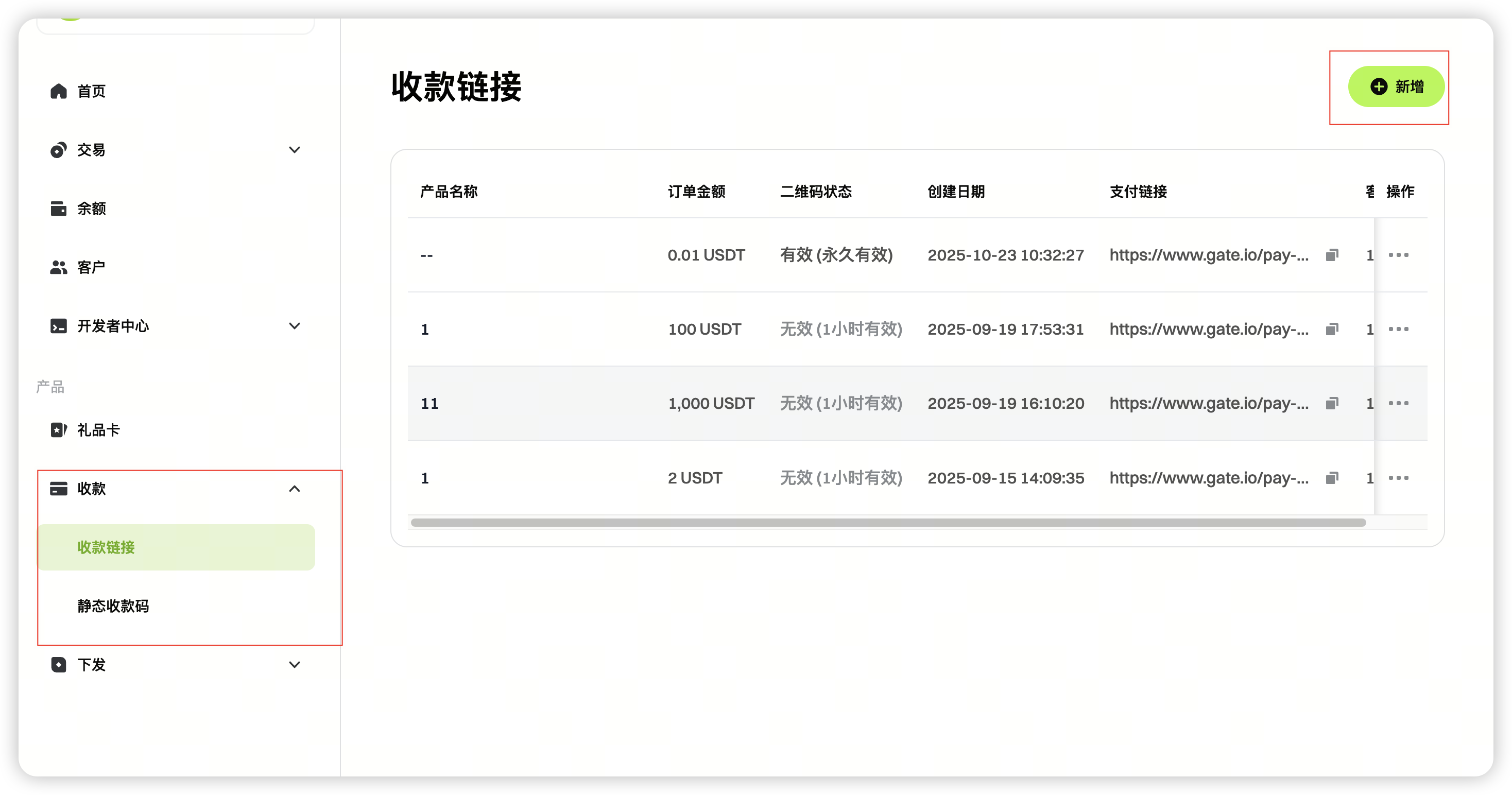The image size is (1512, 795).
Task: Click the wallet icon next to 余额
Action: (x=58, y=209)
